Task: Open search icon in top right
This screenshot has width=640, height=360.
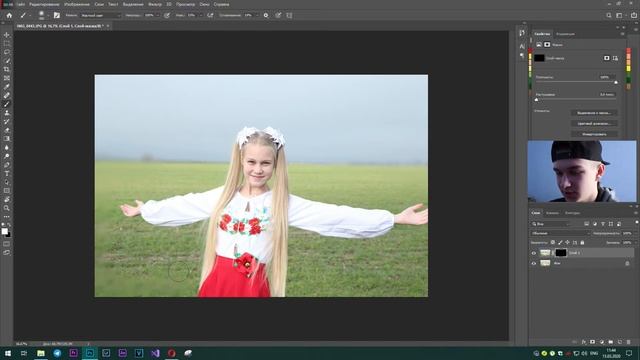Action: click(609, 16)
